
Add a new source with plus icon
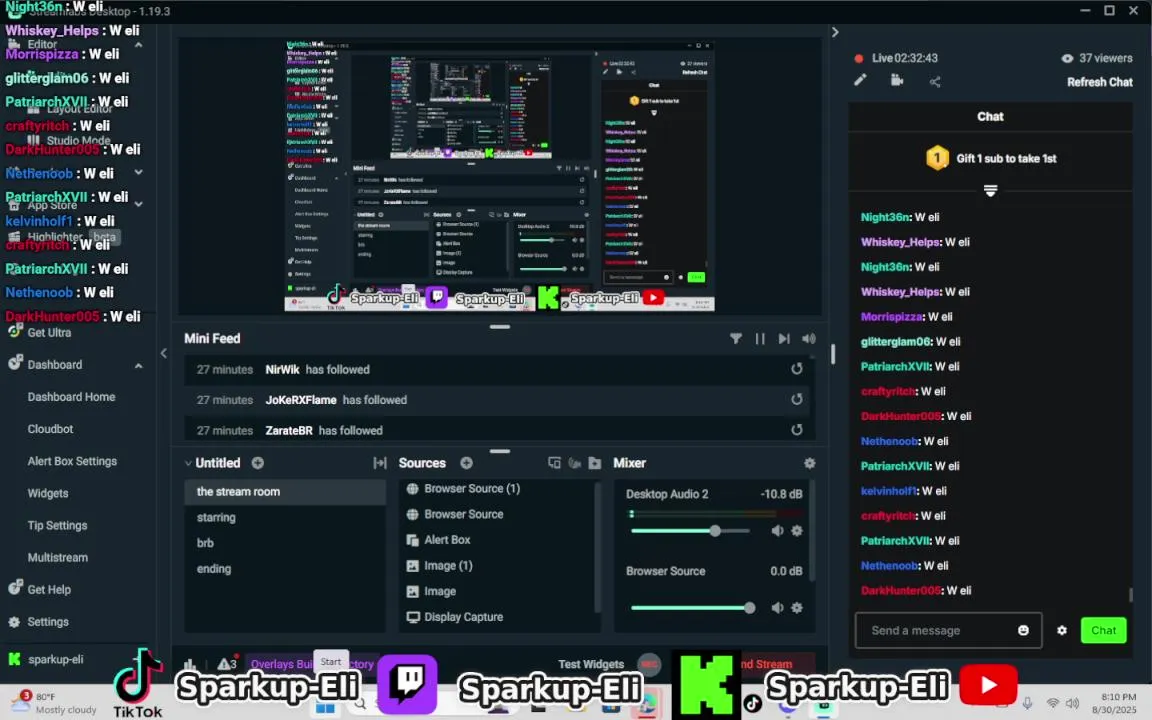click(467, 463)
